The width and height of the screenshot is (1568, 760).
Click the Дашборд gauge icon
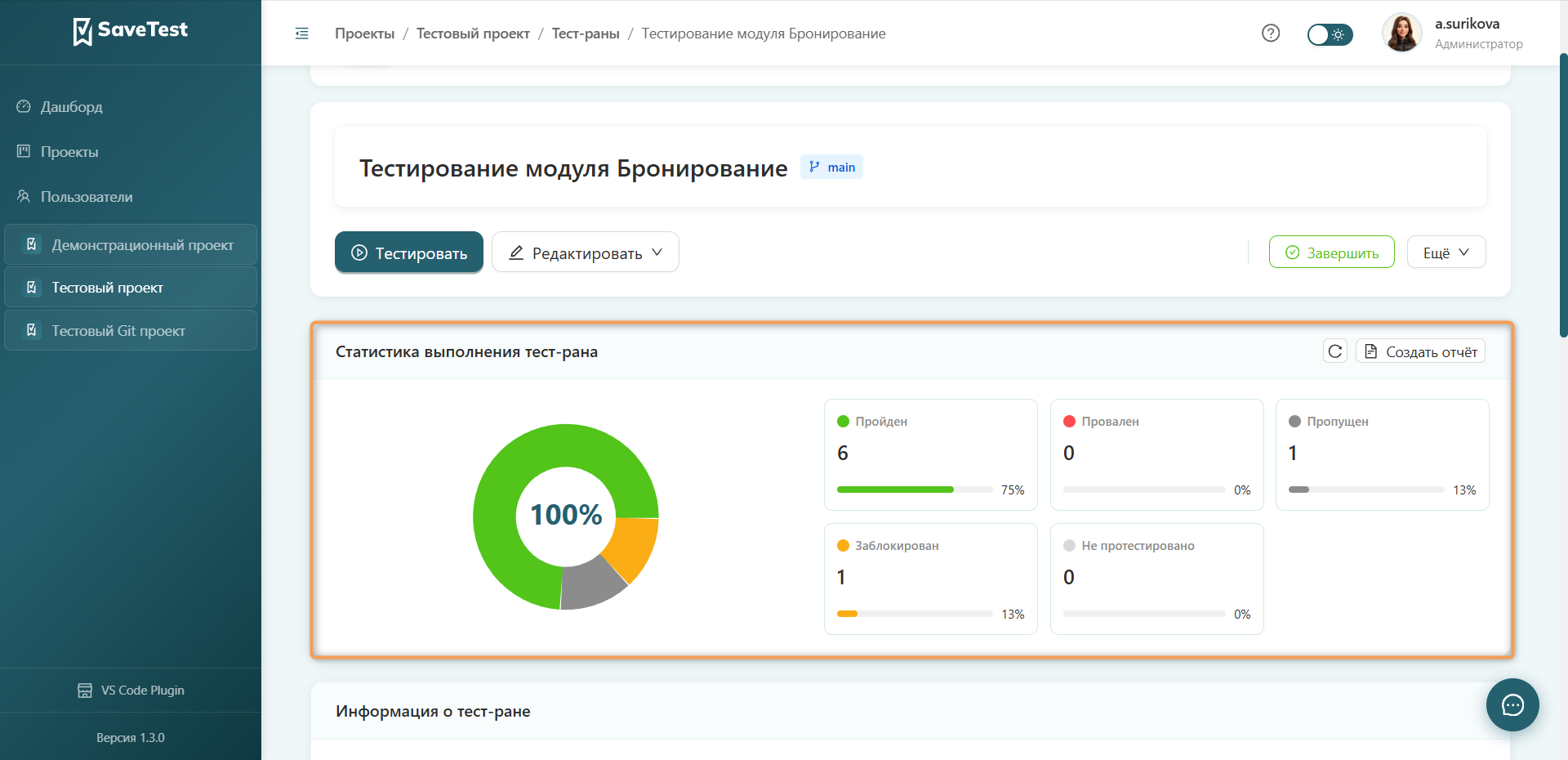coord(24,107)
